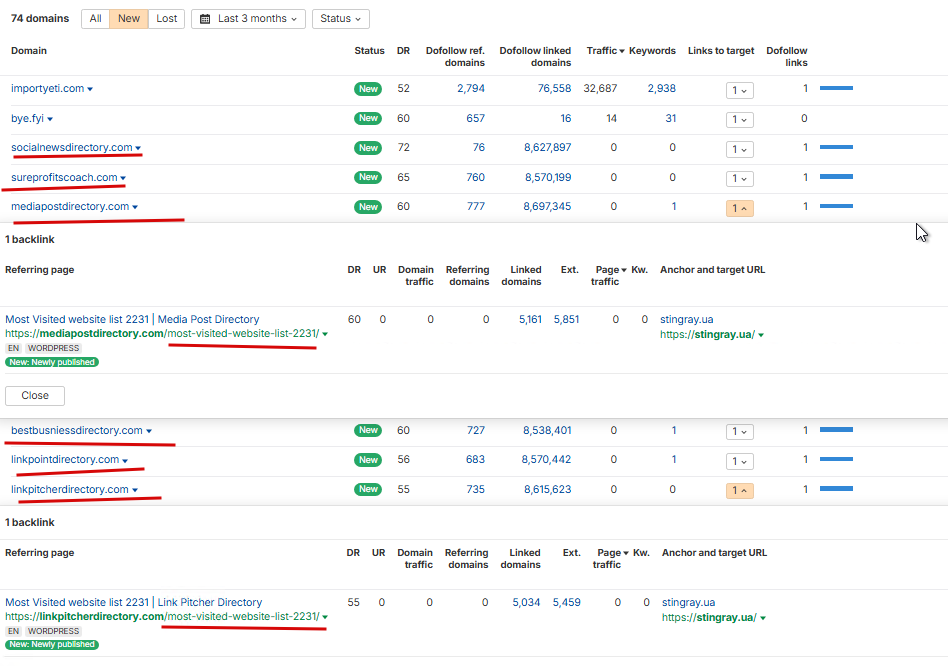Click dofollow ref. domains value 2,794

click(471, 88)
